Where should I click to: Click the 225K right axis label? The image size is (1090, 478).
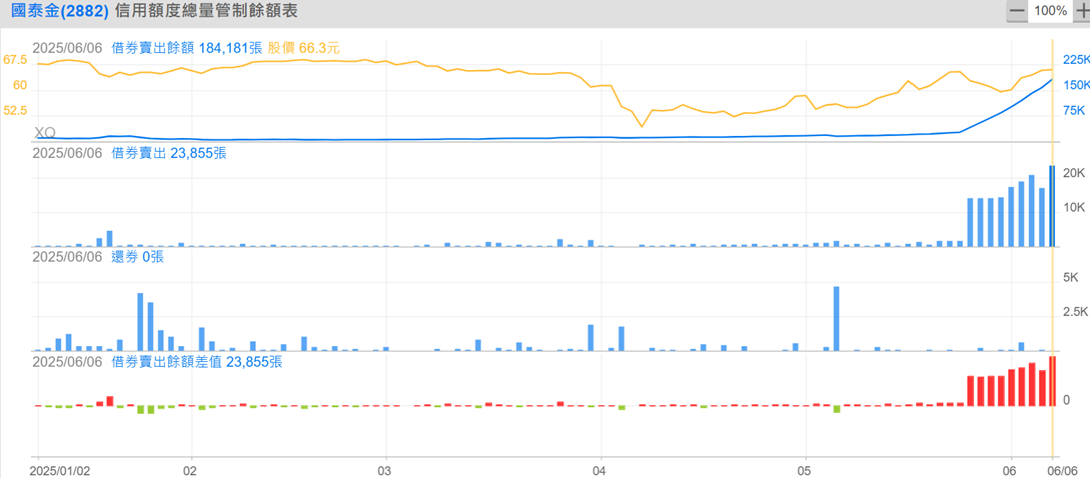[1075, 59]
